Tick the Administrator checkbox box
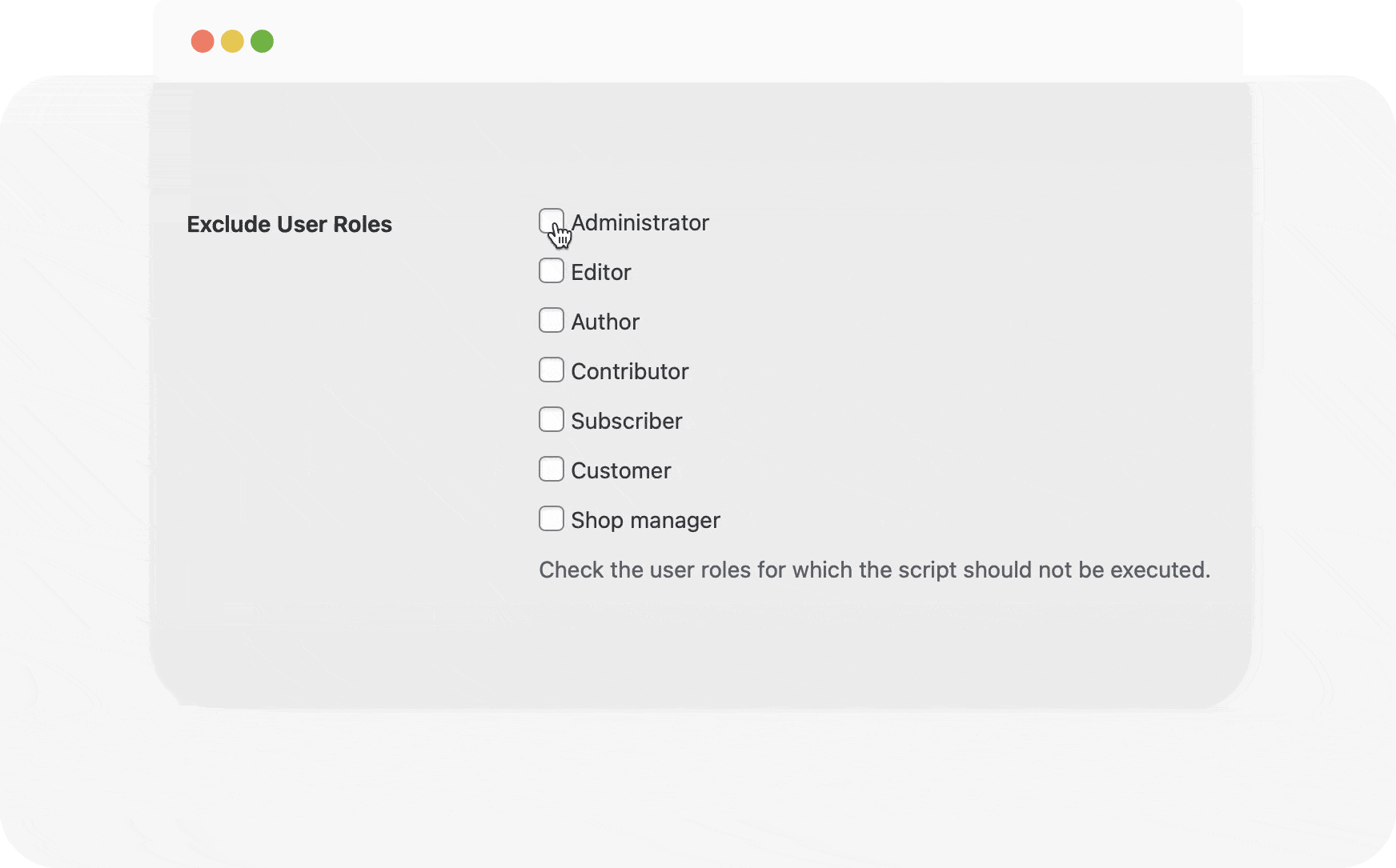Viewport: 1396px width, 868px height. [x=552, y=221]
